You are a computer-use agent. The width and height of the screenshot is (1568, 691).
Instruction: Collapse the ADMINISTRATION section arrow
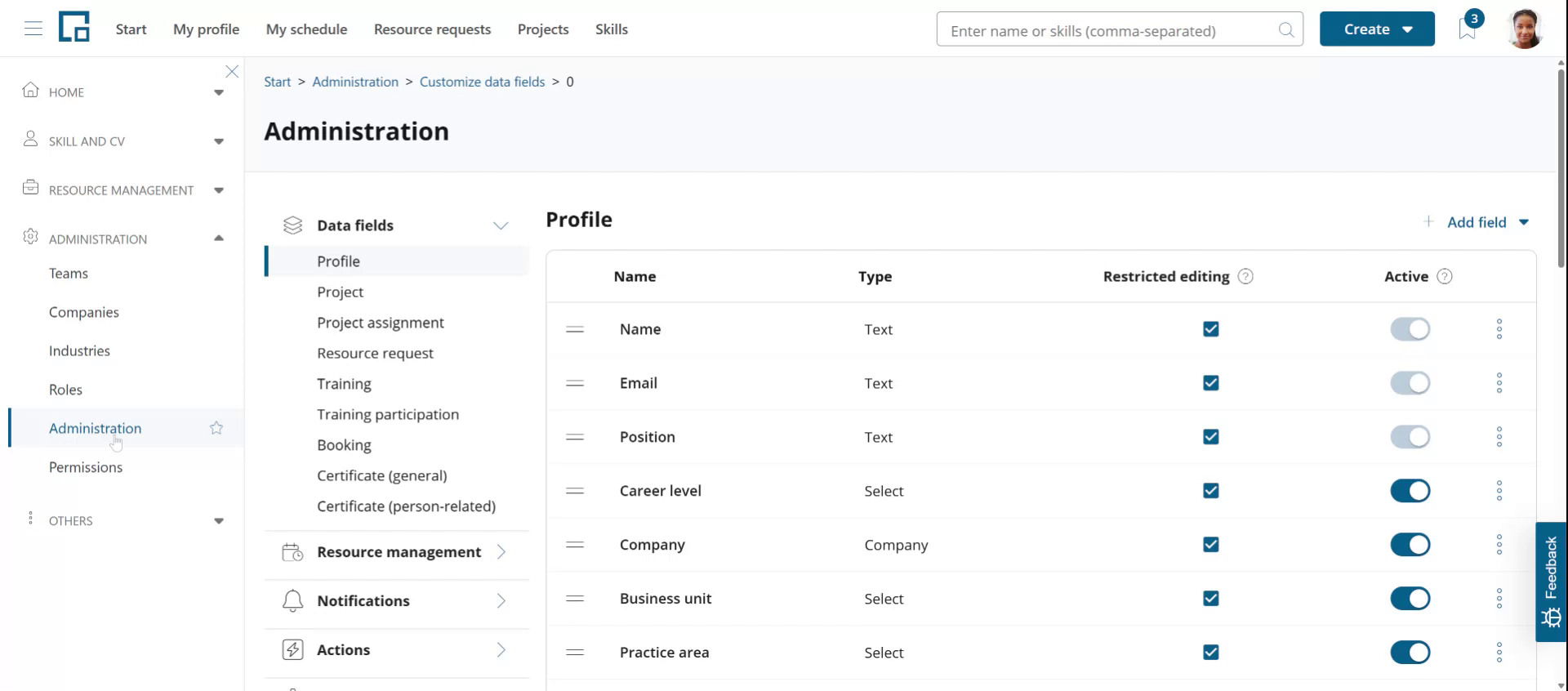point(219,239)
